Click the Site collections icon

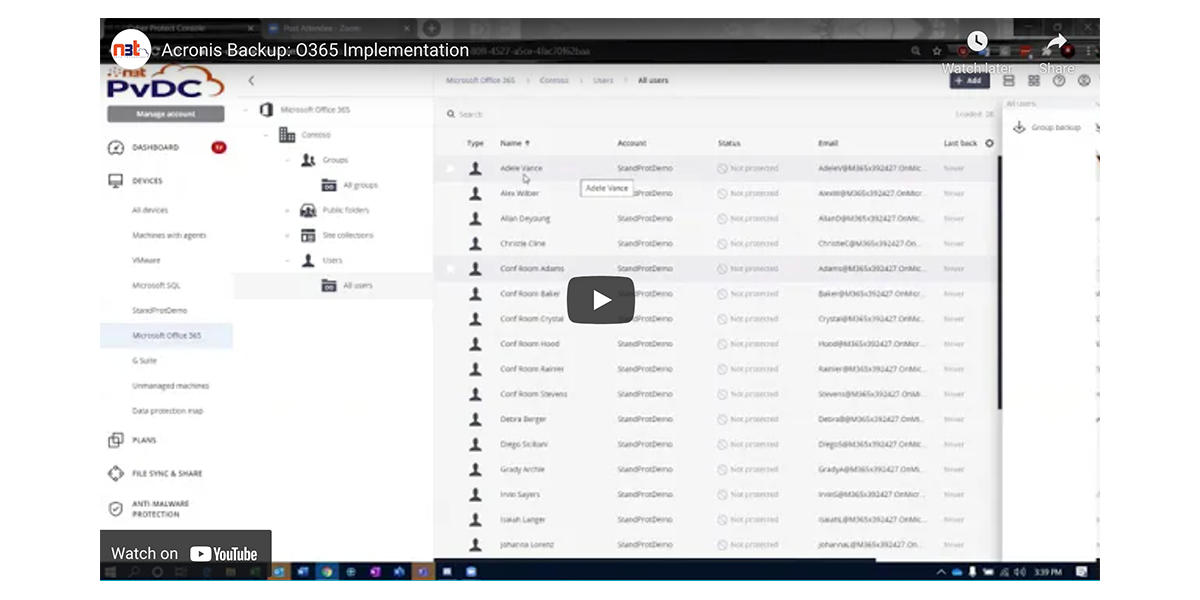pyautogui.click(x=308, y=235)
